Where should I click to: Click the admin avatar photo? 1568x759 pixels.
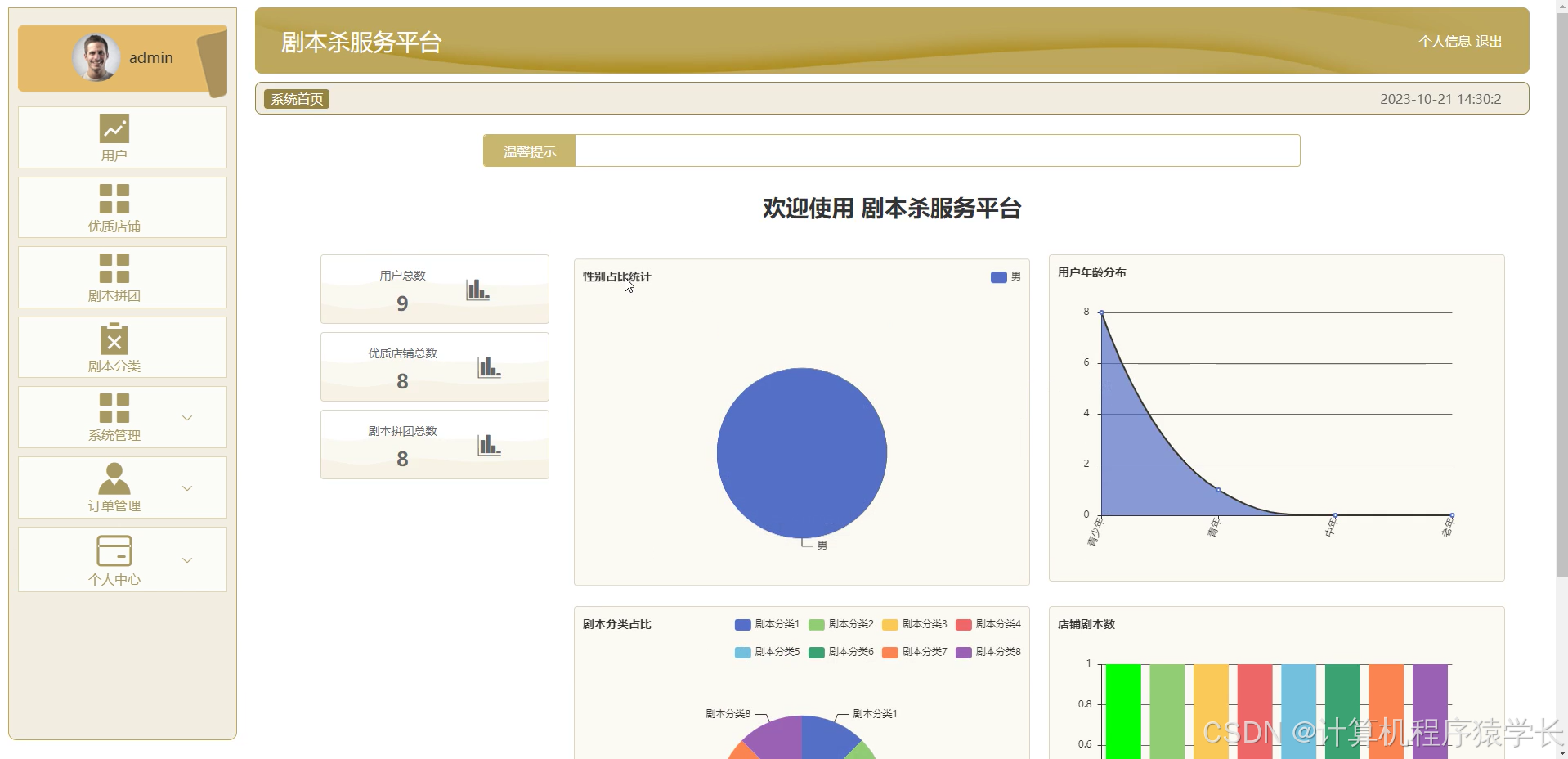96,57
